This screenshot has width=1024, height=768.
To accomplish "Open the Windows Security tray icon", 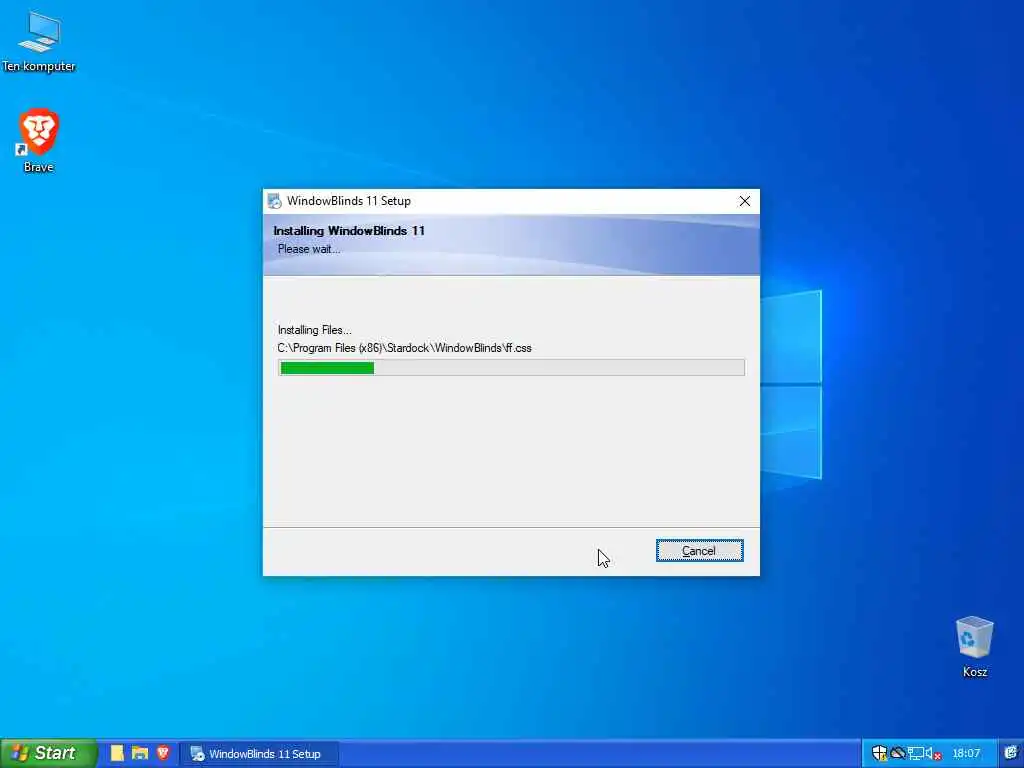I will coord(880,754).
